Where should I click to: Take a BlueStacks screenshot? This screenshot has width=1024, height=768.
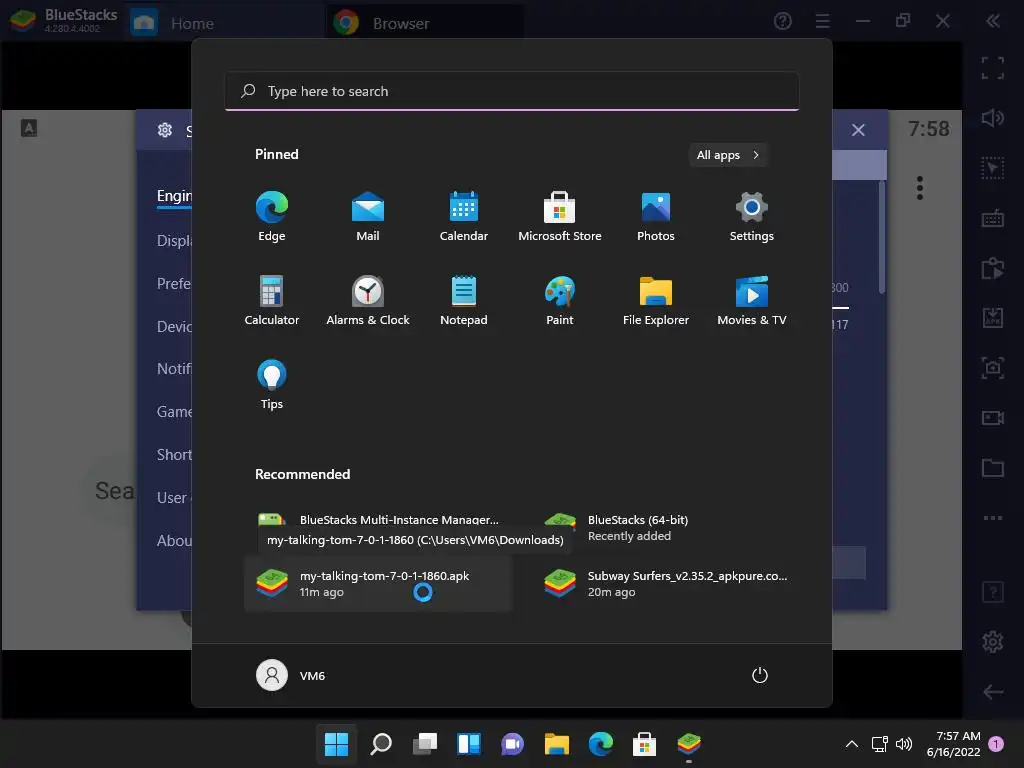[993, 368]
